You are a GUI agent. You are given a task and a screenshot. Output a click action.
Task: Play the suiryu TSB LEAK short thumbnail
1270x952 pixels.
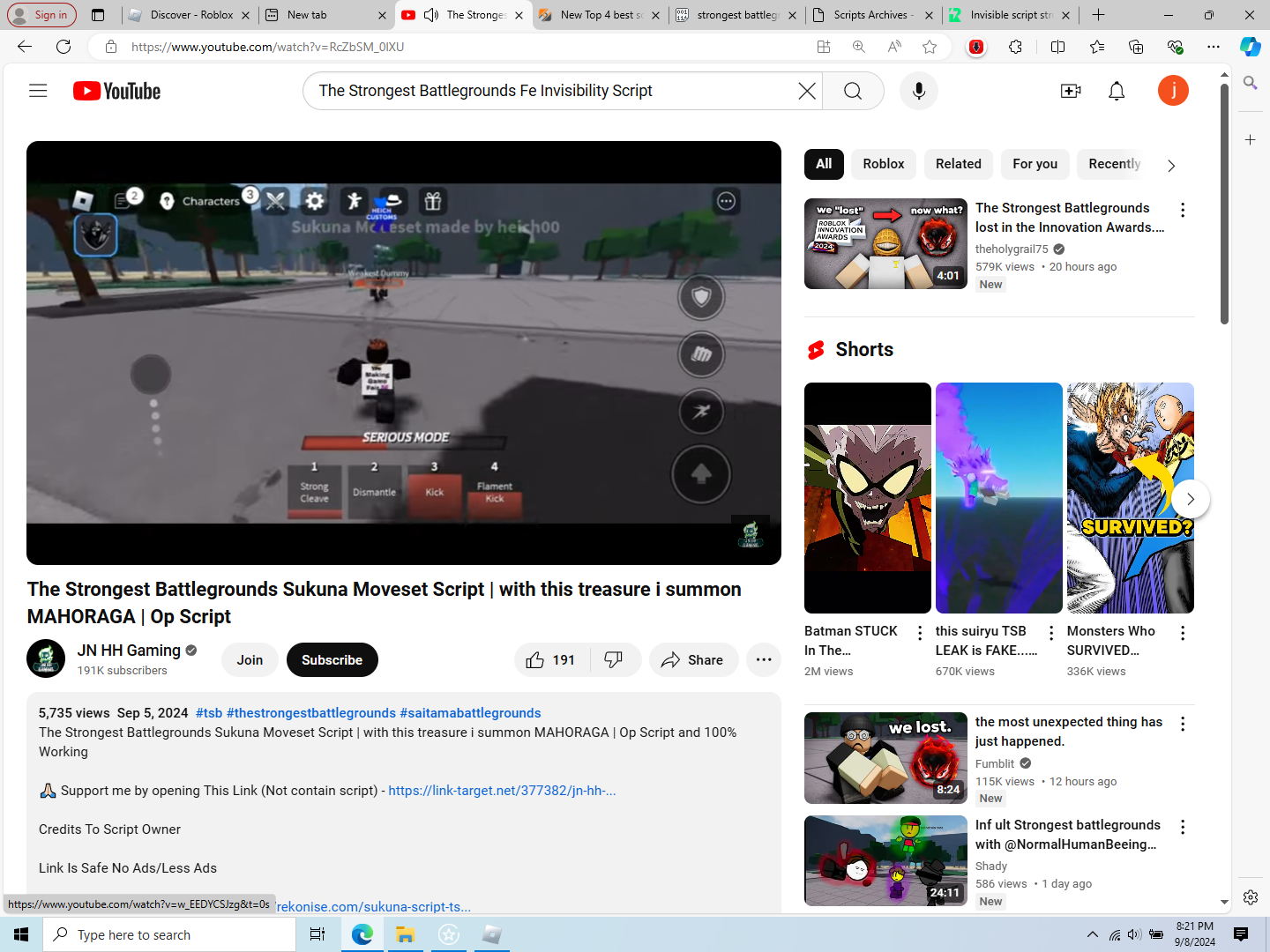coord(999,498)
